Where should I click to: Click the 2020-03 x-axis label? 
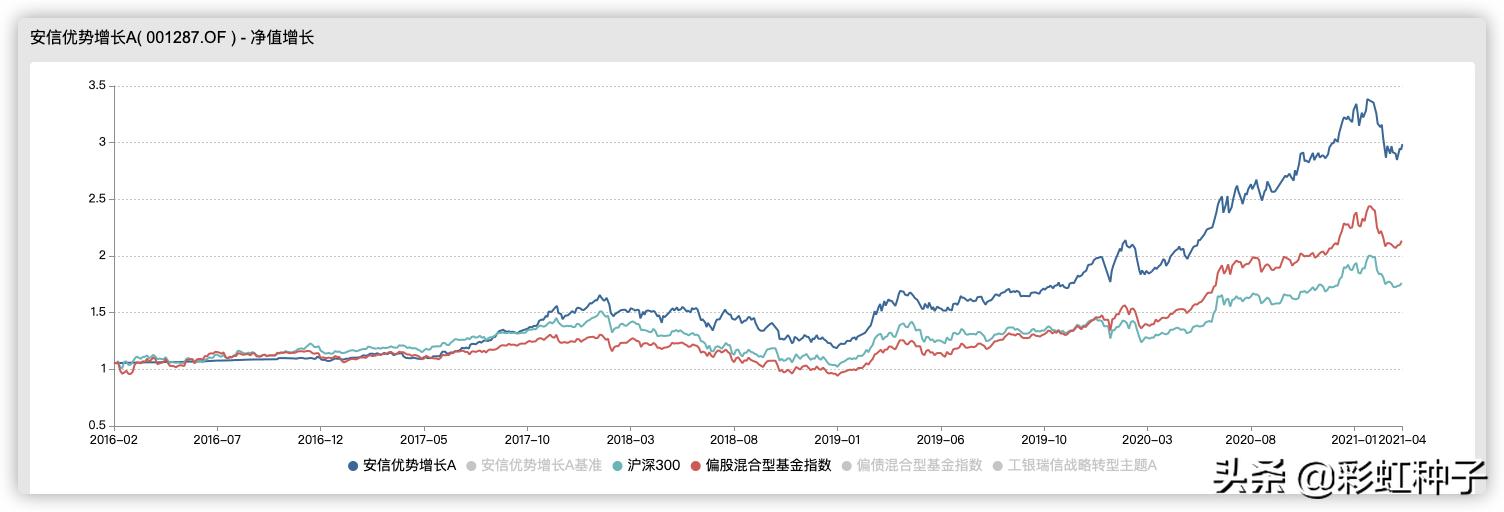click(x=1147, y=439)
